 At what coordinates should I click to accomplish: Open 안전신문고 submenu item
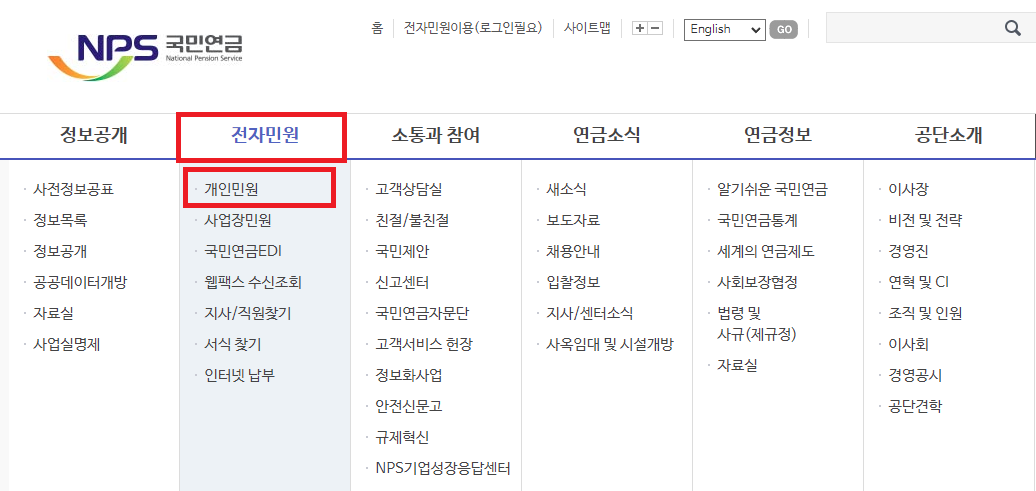[x=409, y=406]
